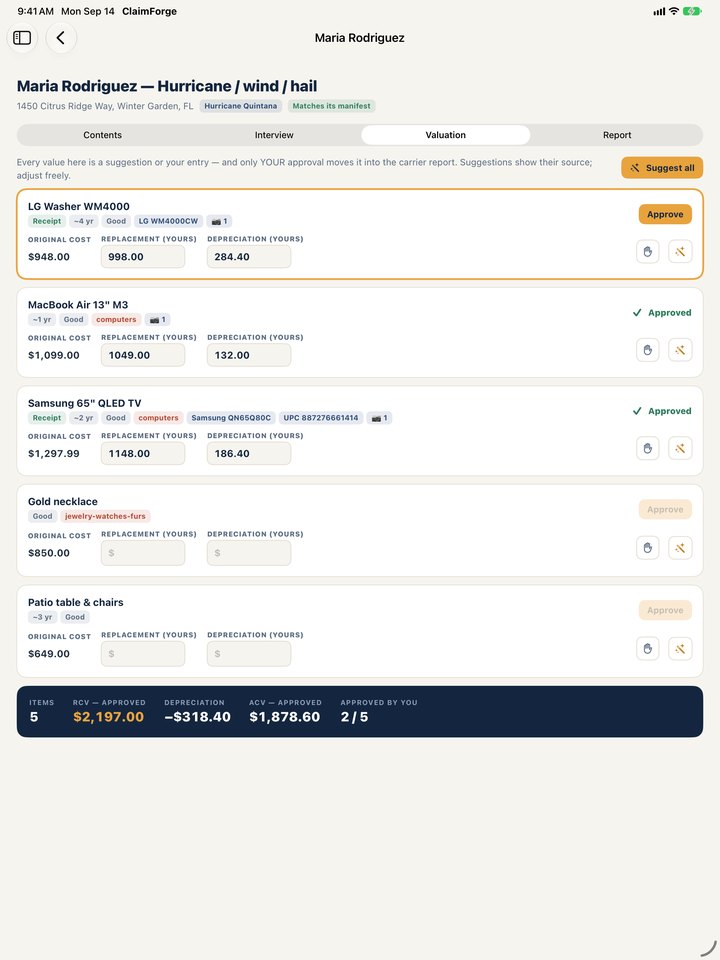Tap the hand icon on LG Washer row
Viewport: 720px width, 960px height.
tap(648, 252)
